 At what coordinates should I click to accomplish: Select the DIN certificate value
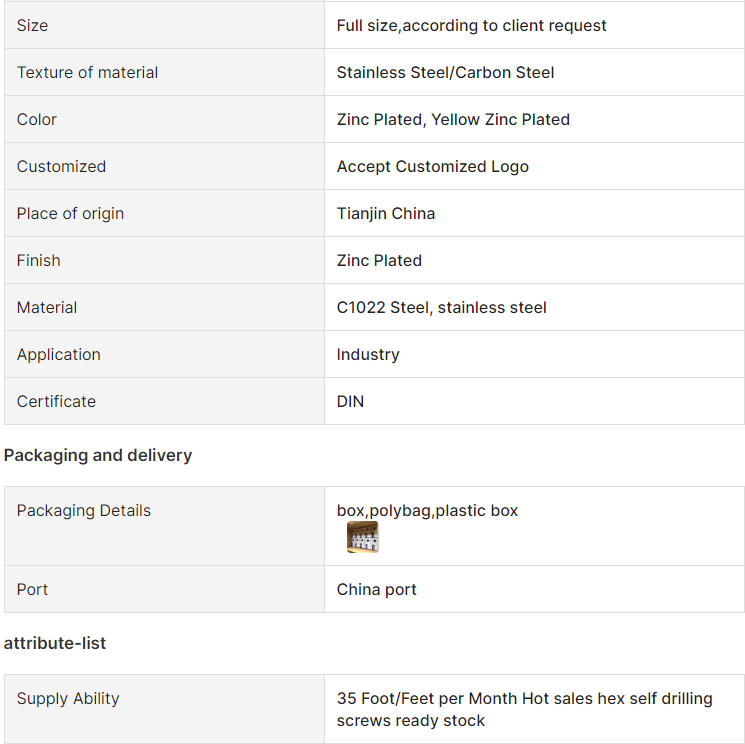pyautogui.click(x=350, y=401)
